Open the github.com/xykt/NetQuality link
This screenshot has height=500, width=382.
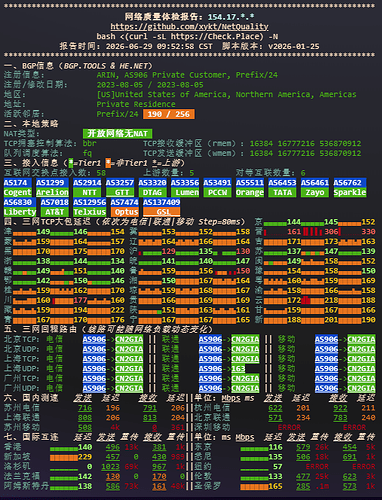pyautogui.click(x=189, y=27)
